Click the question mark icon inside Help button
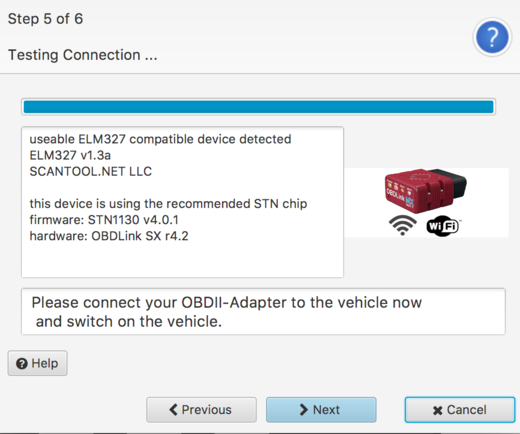520x434 pixels. pyautogui.click(x=22, y=363)
